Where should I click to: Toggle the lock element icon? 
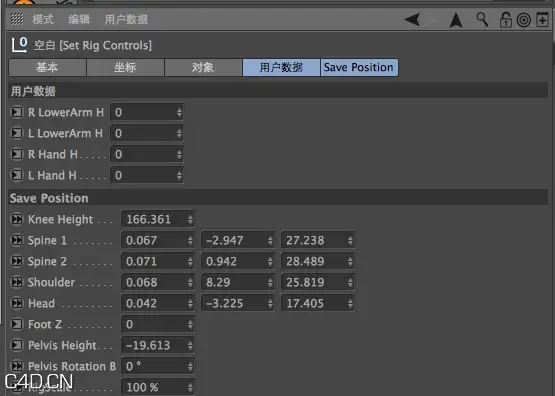click(505, 20)
